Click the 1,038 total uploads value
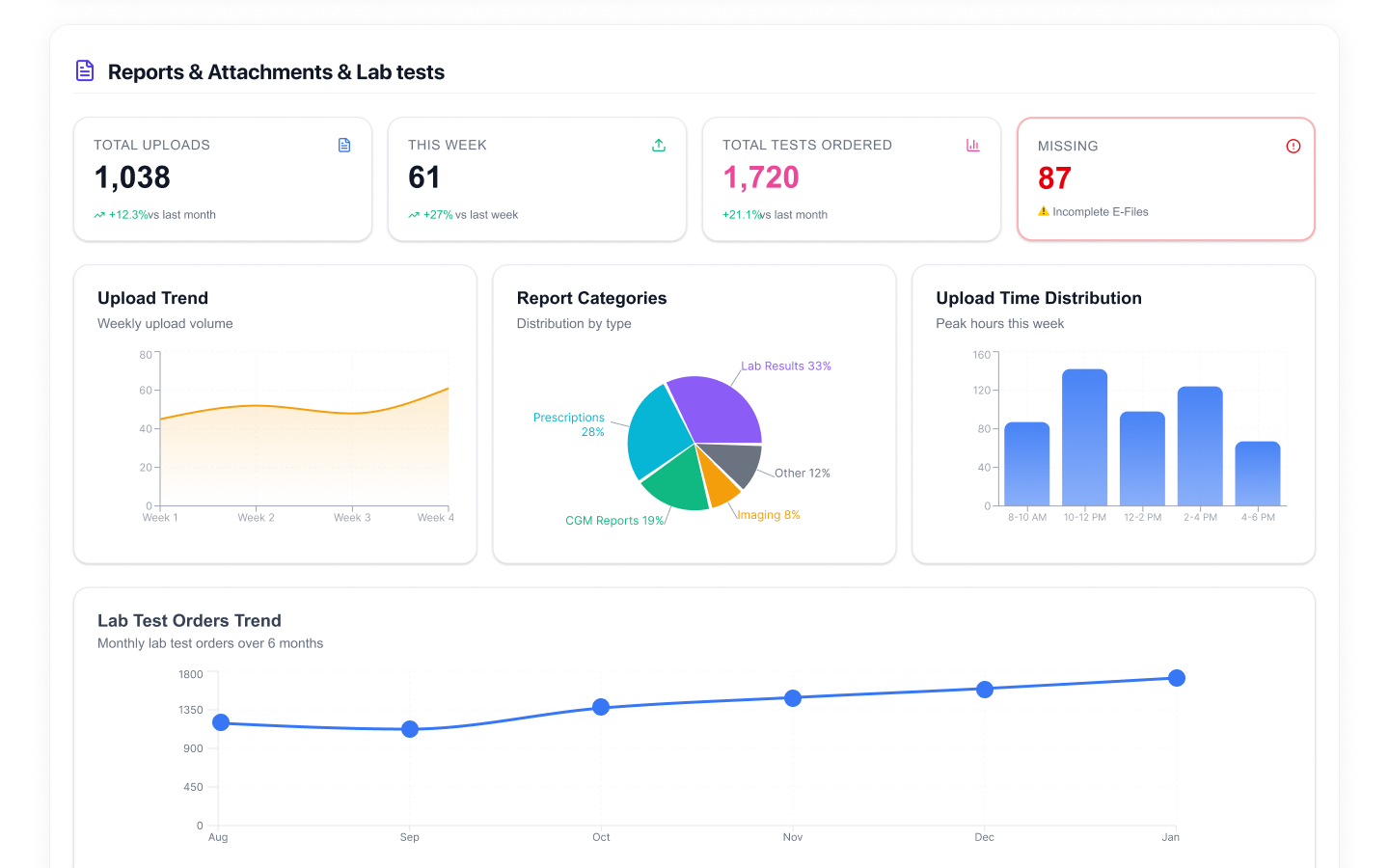The image size is (1389, 868). tap(132, 177)
